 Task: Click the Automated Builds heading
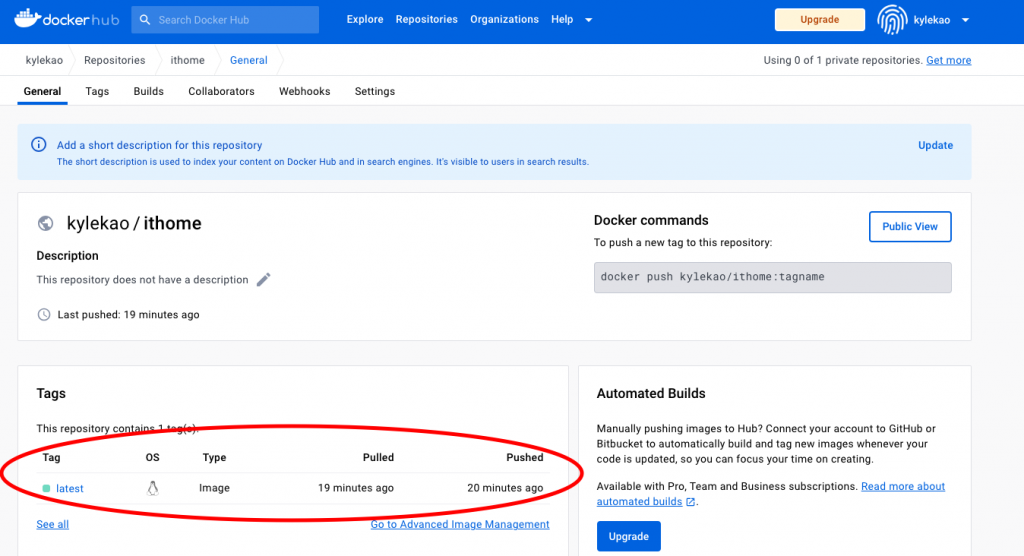pos(651,393)
